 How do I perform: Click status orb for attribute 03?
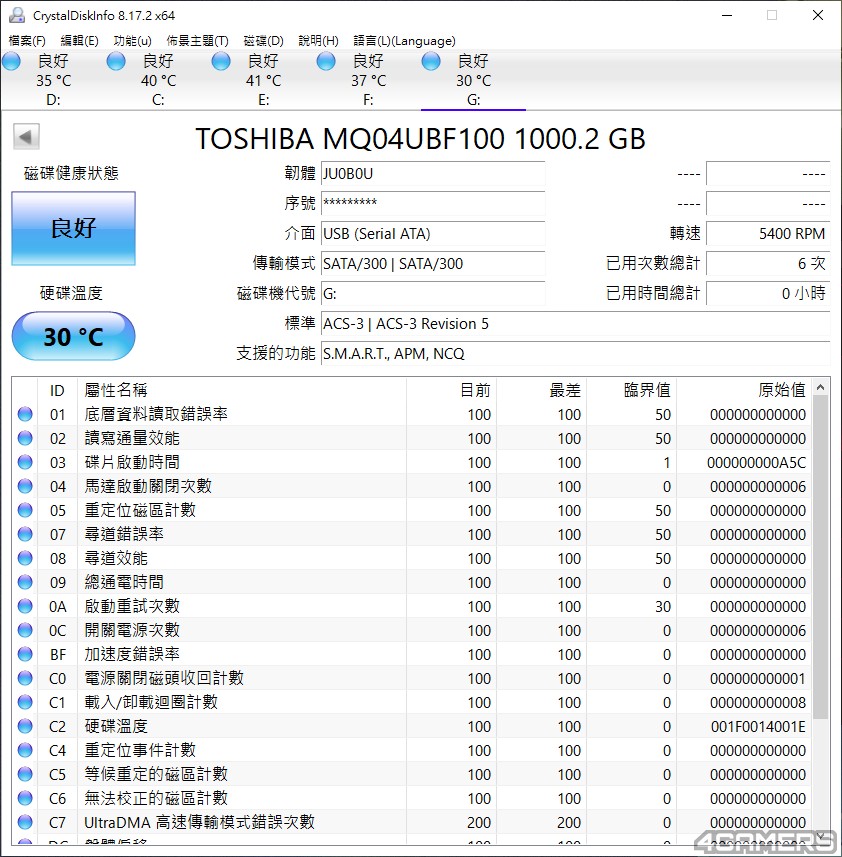(25, 462)
